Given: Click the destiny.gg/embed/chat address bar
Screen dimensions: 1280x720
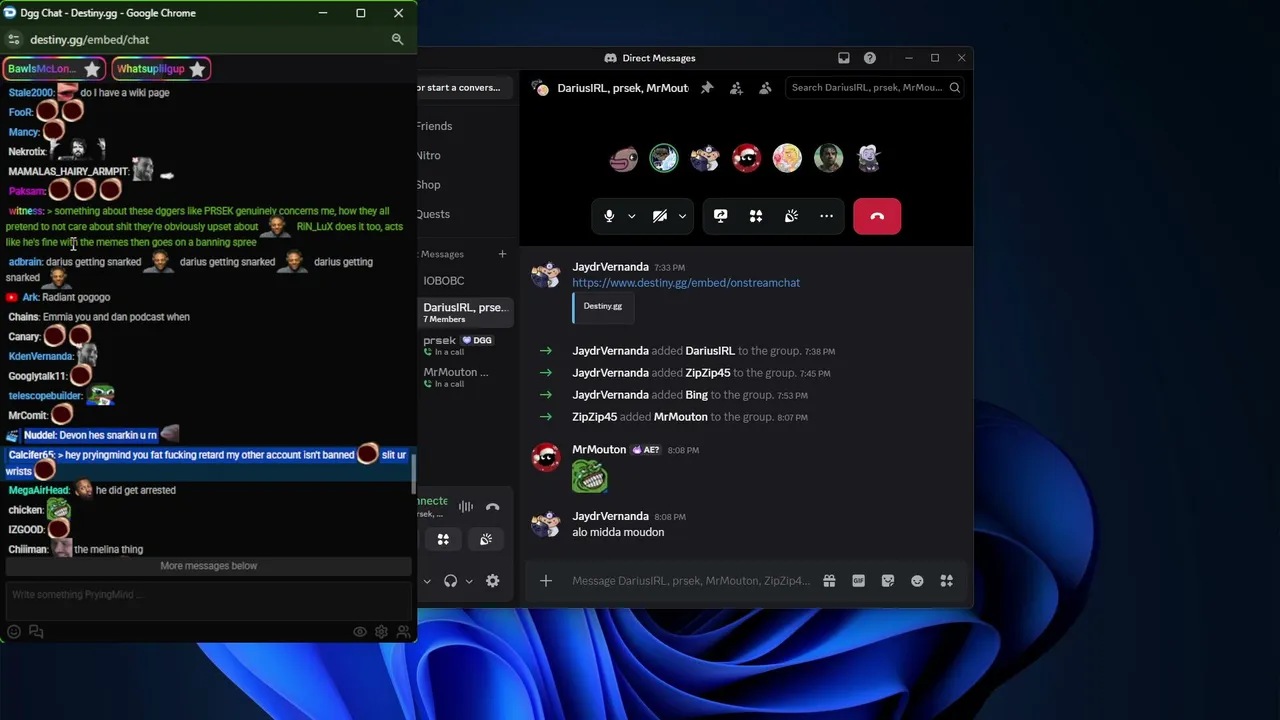Looking at the screenshot, I should [x=89, y=40].
